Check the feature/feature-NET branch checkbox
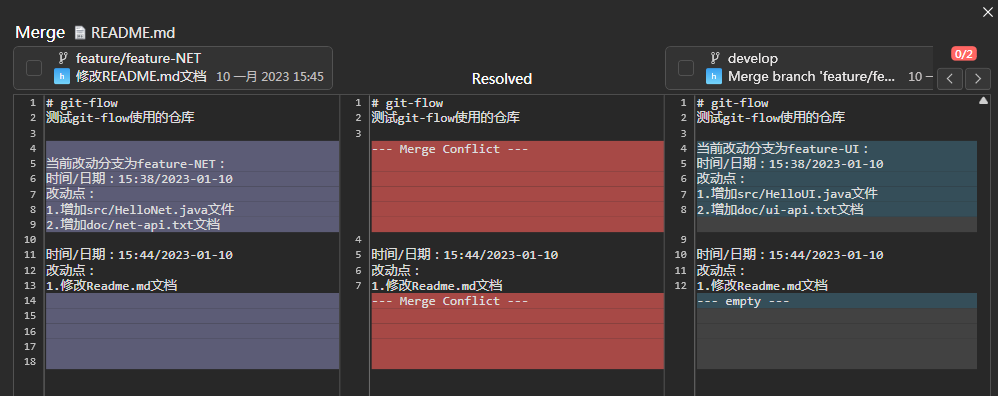Viewport: 998px width, 396px height. pos(34,67)
